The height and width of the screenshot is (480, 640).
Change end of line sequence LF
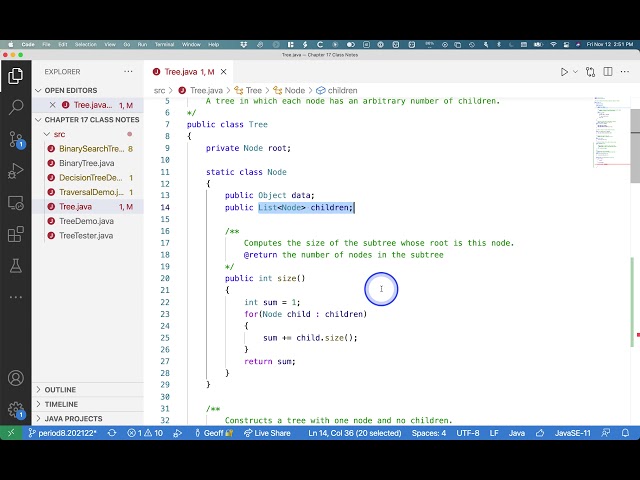494,433
